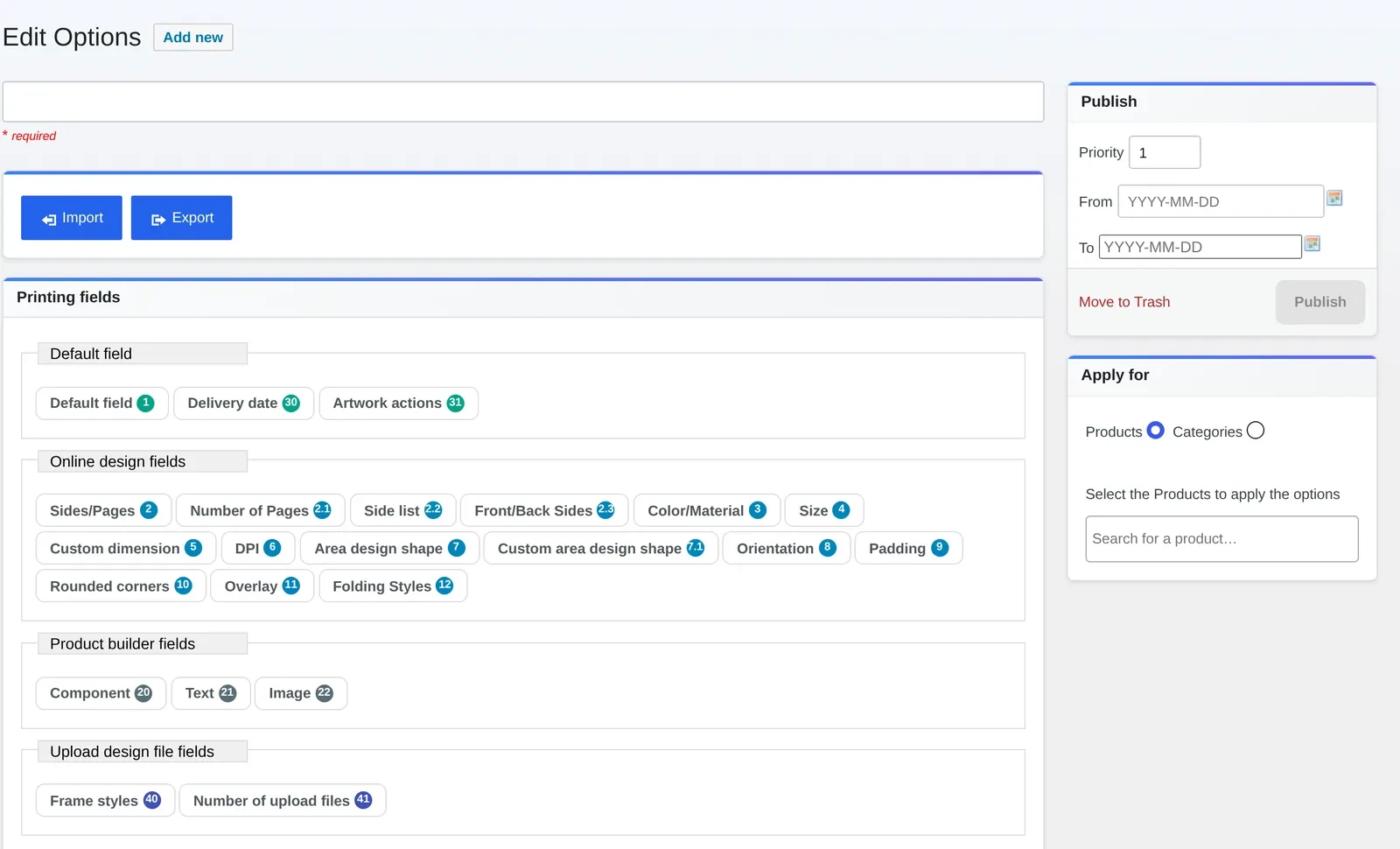The image size is (1400, 849).
Task: Add the Area design shape field
Action: (x=389, y=549)
